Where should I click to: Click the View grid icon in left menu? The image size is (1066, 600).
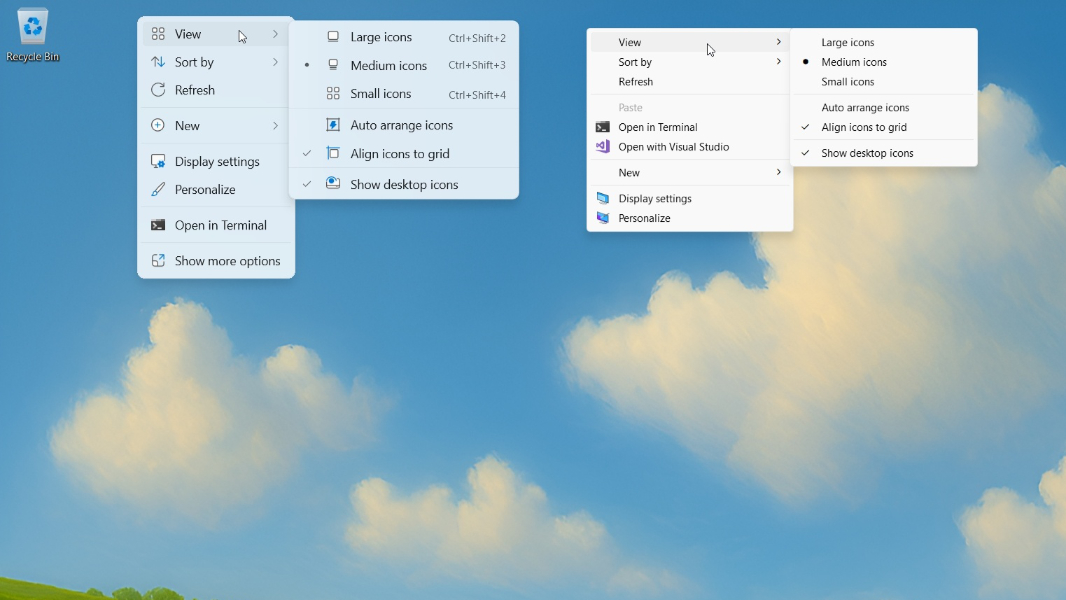click(158, 34)
